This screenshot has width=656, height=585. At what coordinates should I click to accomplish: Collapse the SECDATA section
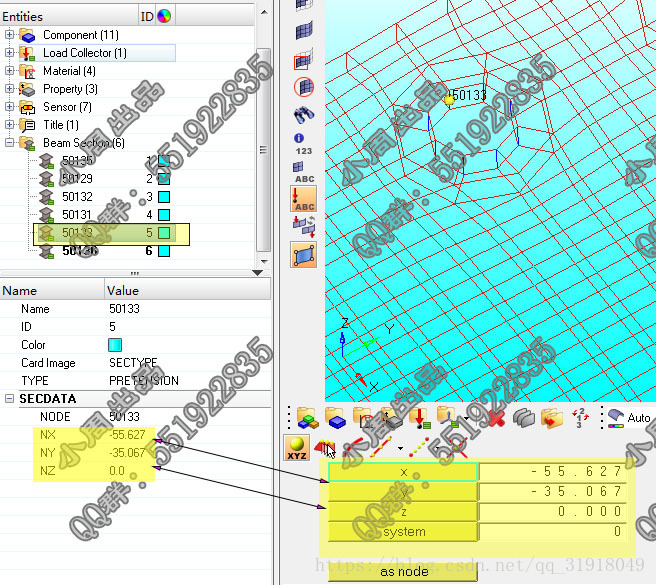point(10,398)
